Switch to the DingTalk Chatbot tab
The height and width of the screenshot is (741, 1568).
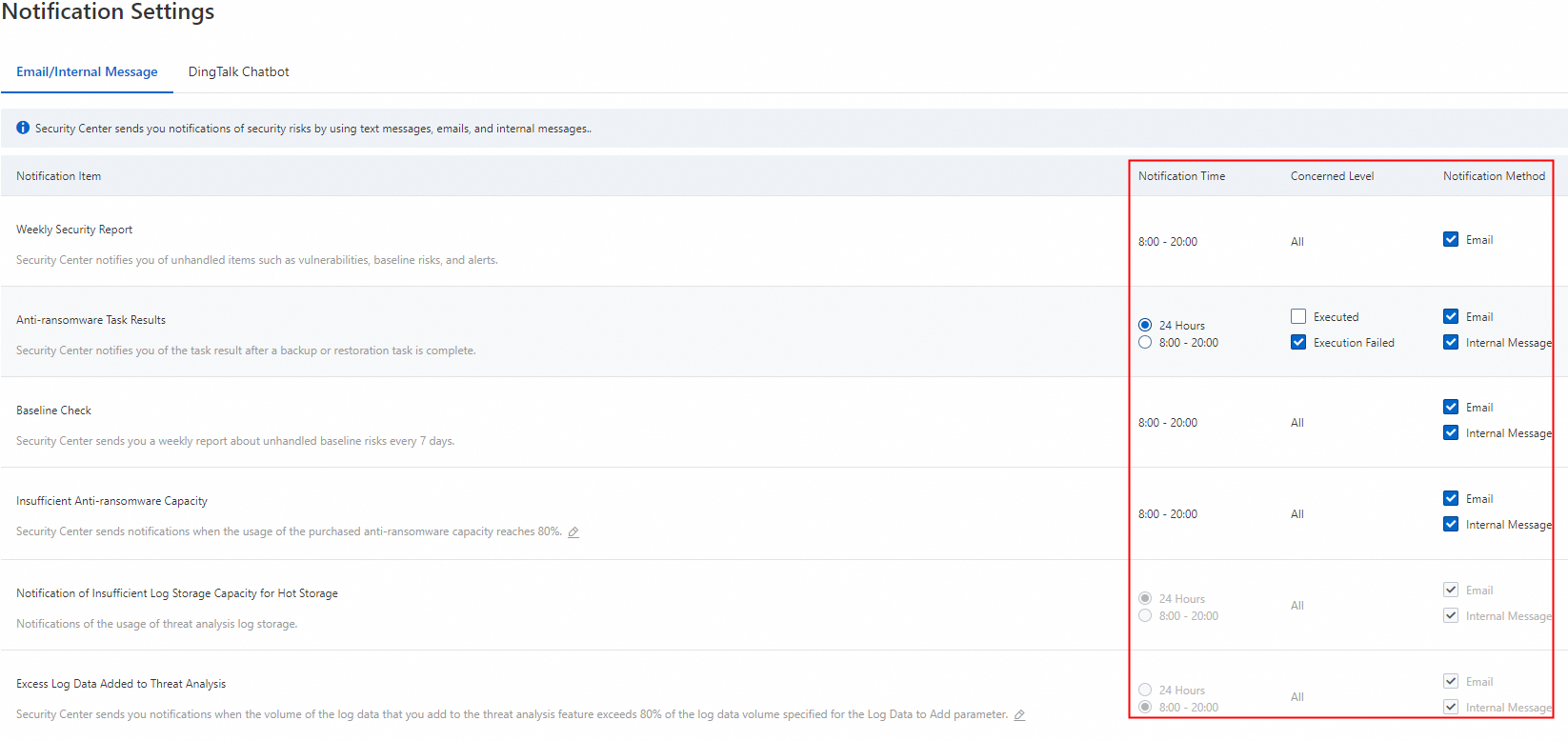coord(238,71)
